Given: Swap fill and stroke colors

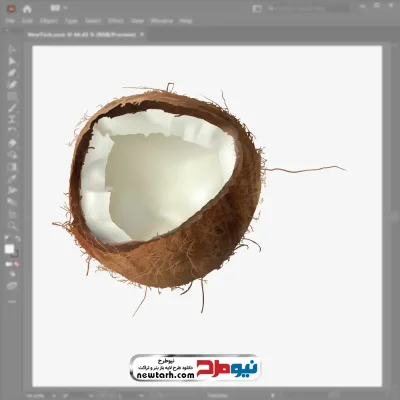Looking at the screenshot, I should 17,239.
